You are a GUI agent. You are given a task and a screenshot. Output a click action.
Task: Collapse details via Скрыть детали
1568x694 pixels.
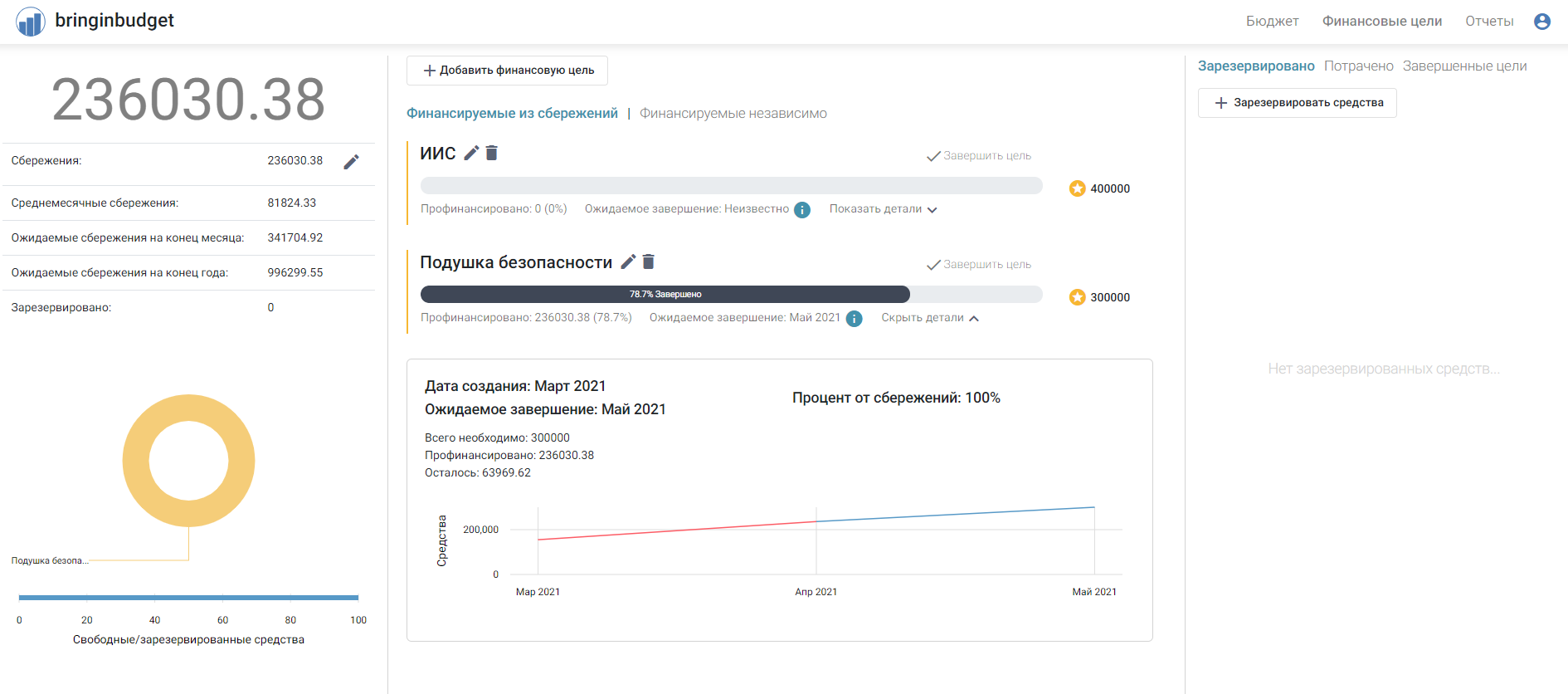click(x=930, y=318)
